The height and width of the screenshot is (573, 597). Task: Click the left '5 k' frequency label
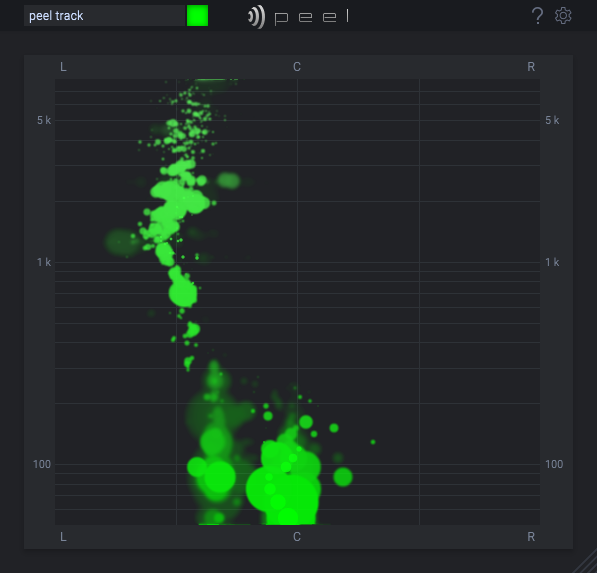coord(44,120)
